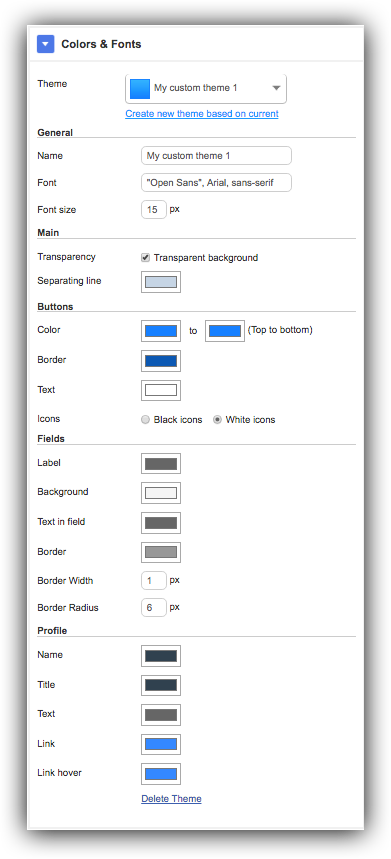Click the Black icons label text
This screenshot has height=859, width=391.
(178, 420)
